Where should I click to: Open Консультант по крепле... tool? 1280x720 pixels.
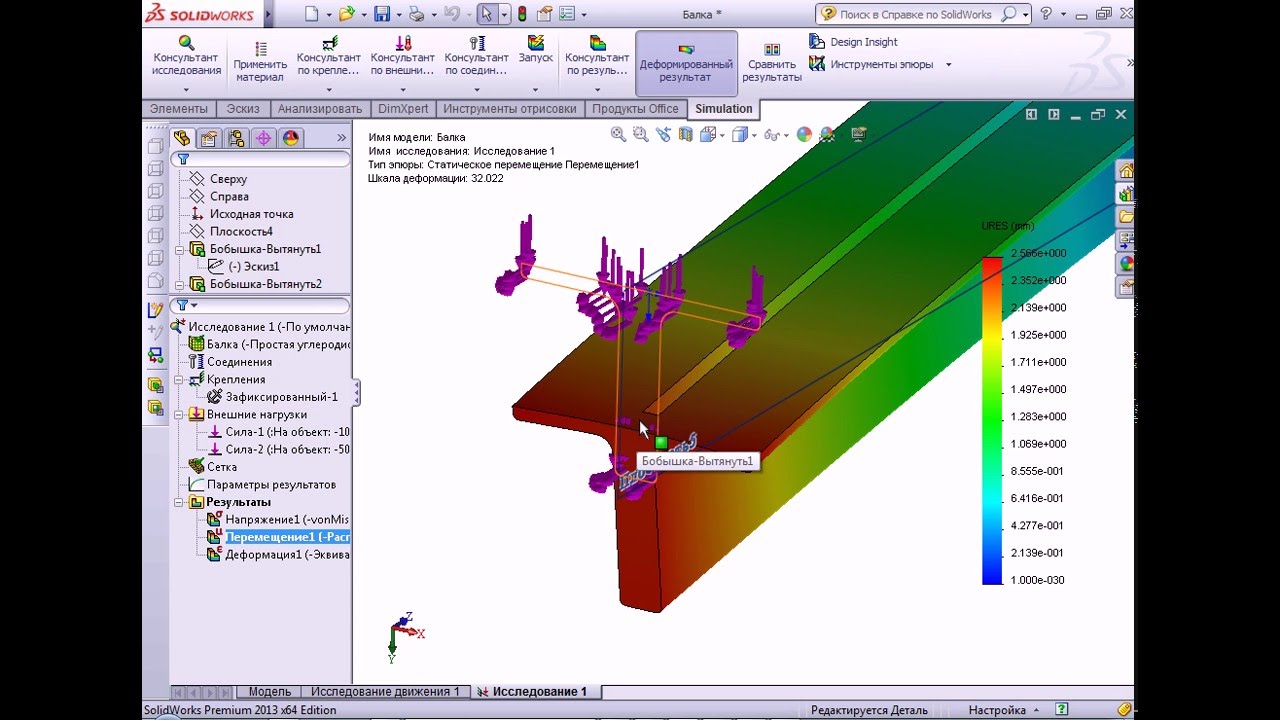[329, 62]
